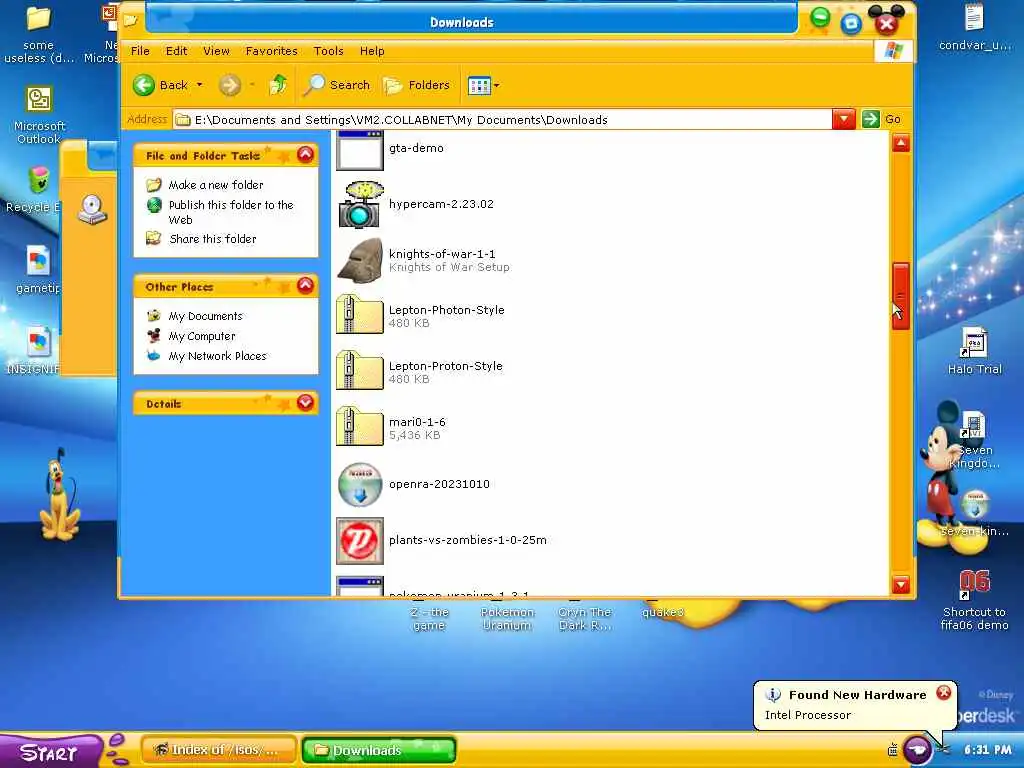The height and width of the screenshot is (768, 1024).
Task: Open the Favorites menu
Action: click(x=272, y=51)
